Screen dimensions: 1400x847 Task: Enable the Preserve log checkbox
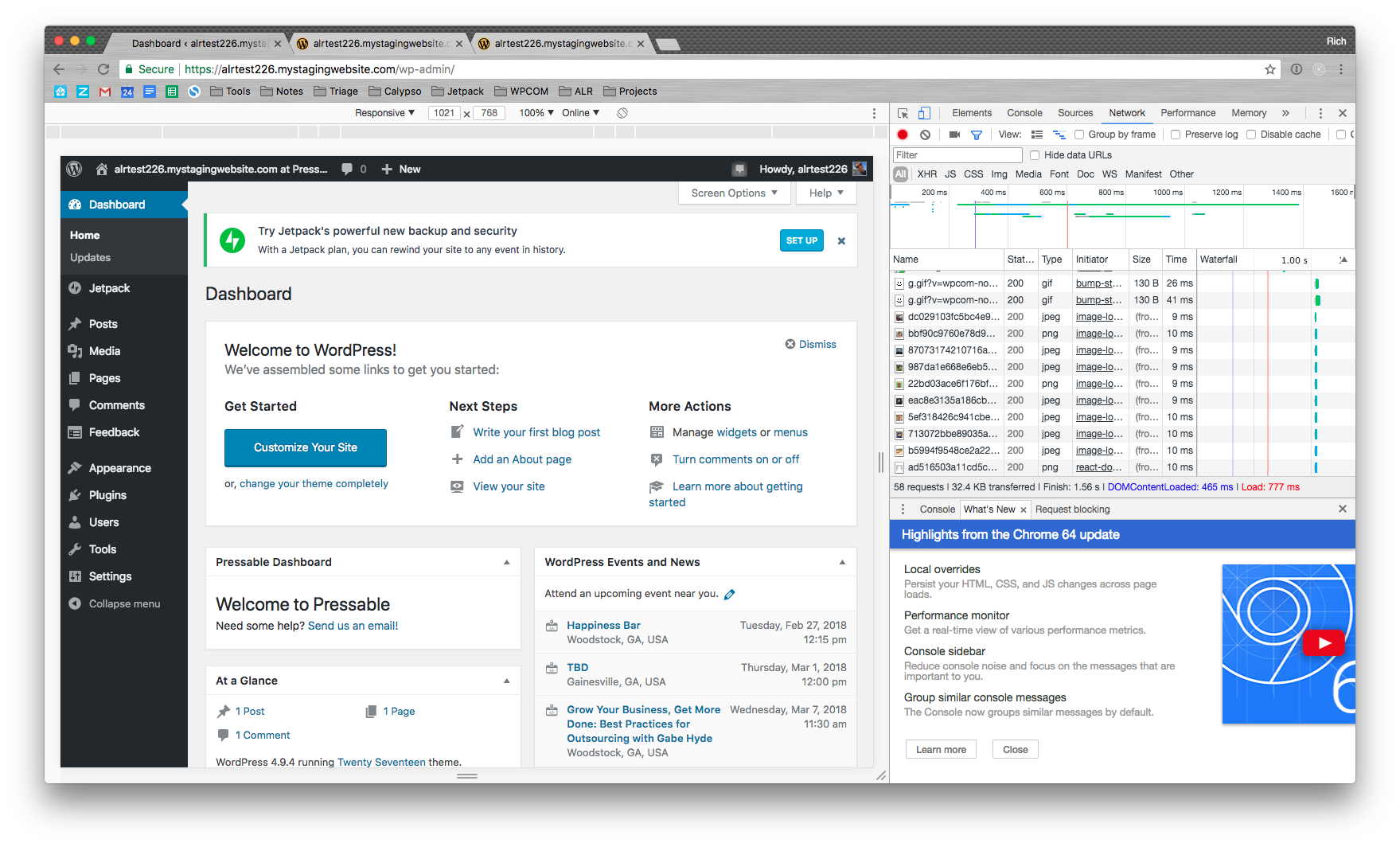coord(1176,134)
